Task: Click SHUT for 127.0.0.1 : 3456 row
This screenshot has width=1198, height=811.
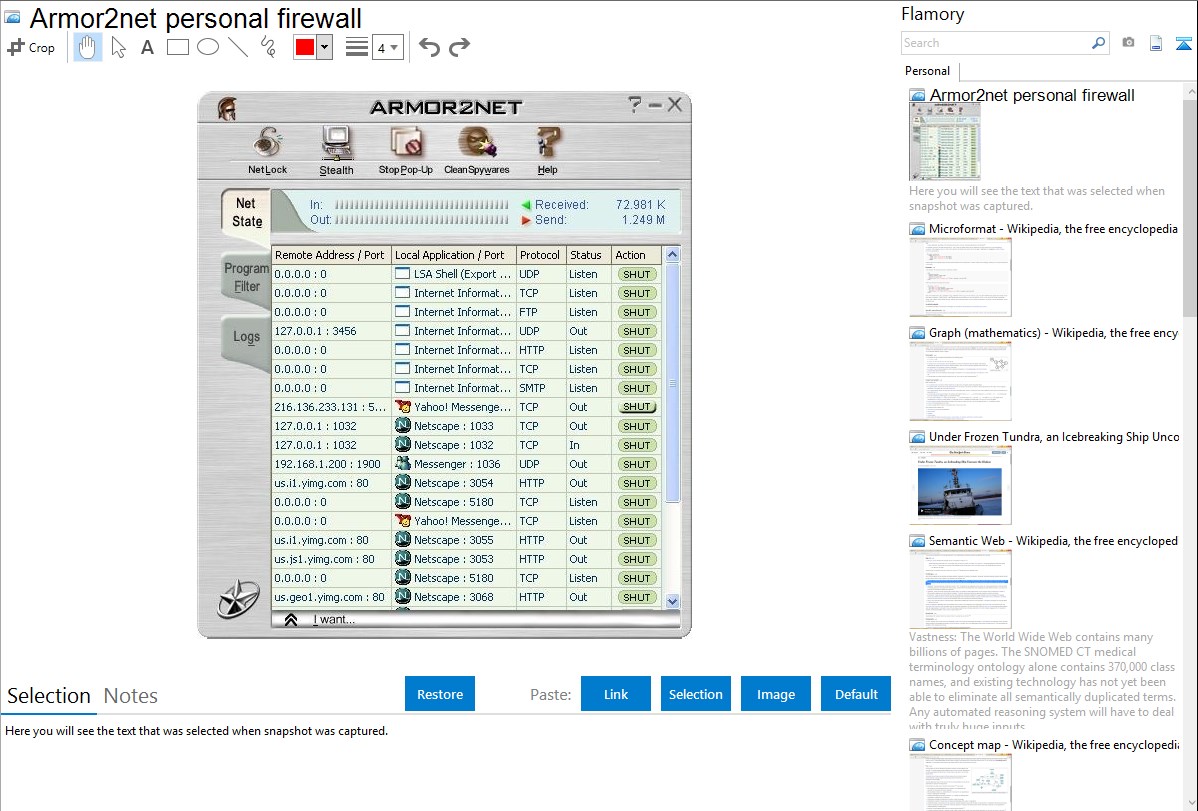Action: (x=636, y=331)
